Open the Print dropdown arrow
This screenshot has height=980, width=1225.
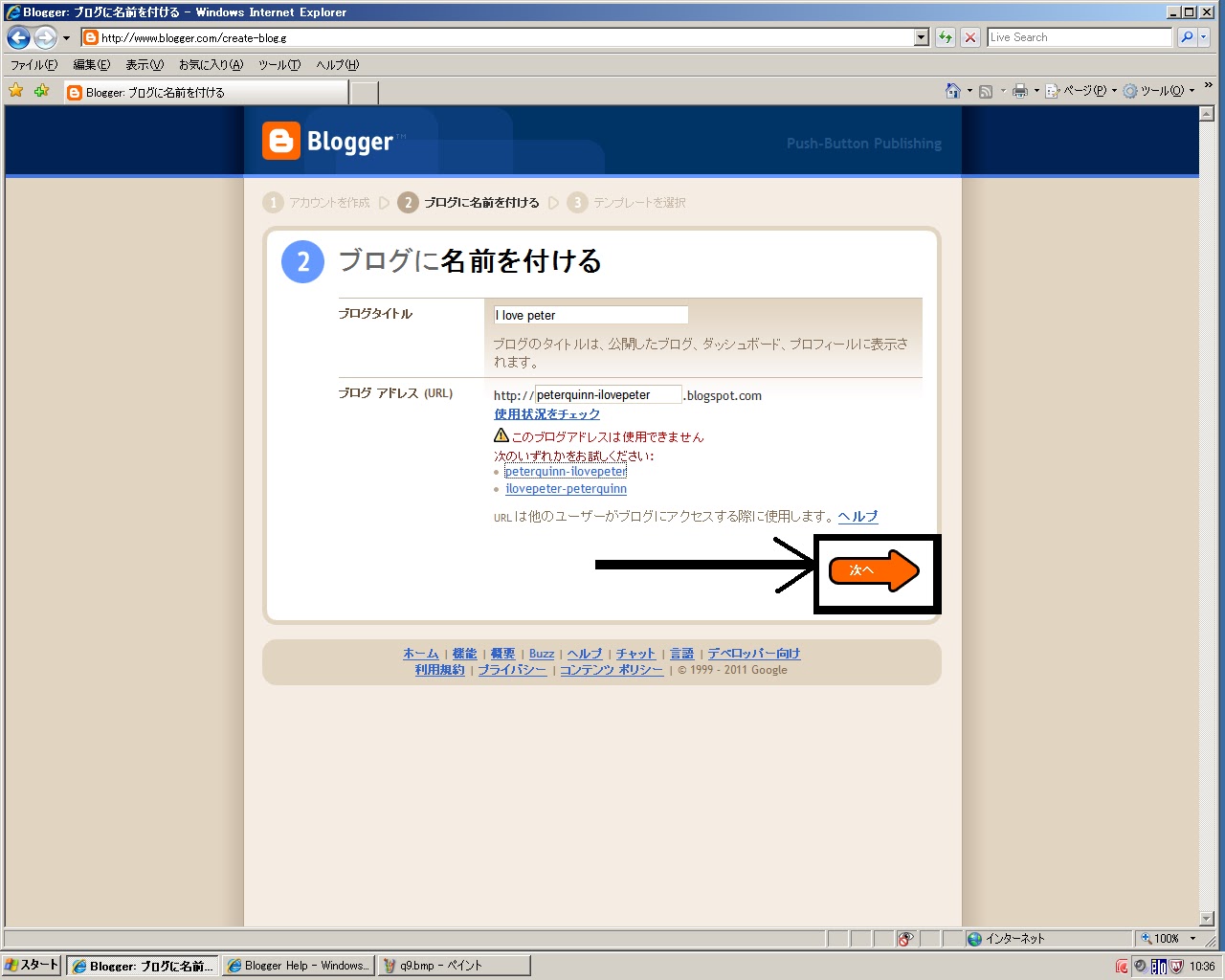tap(1036, 91)
